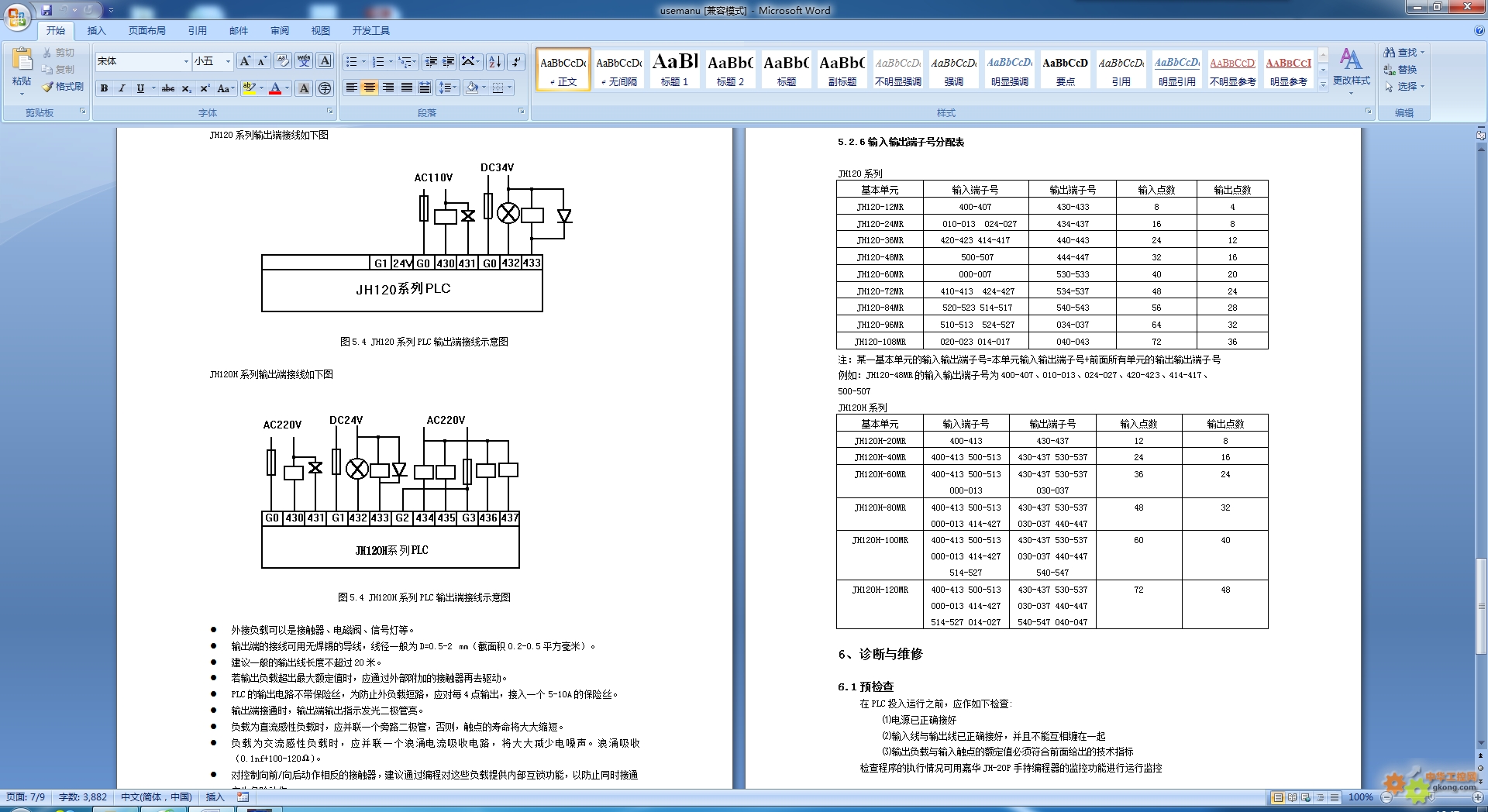
Task: Switch to outline view
Action: [x=1320, y=797]
